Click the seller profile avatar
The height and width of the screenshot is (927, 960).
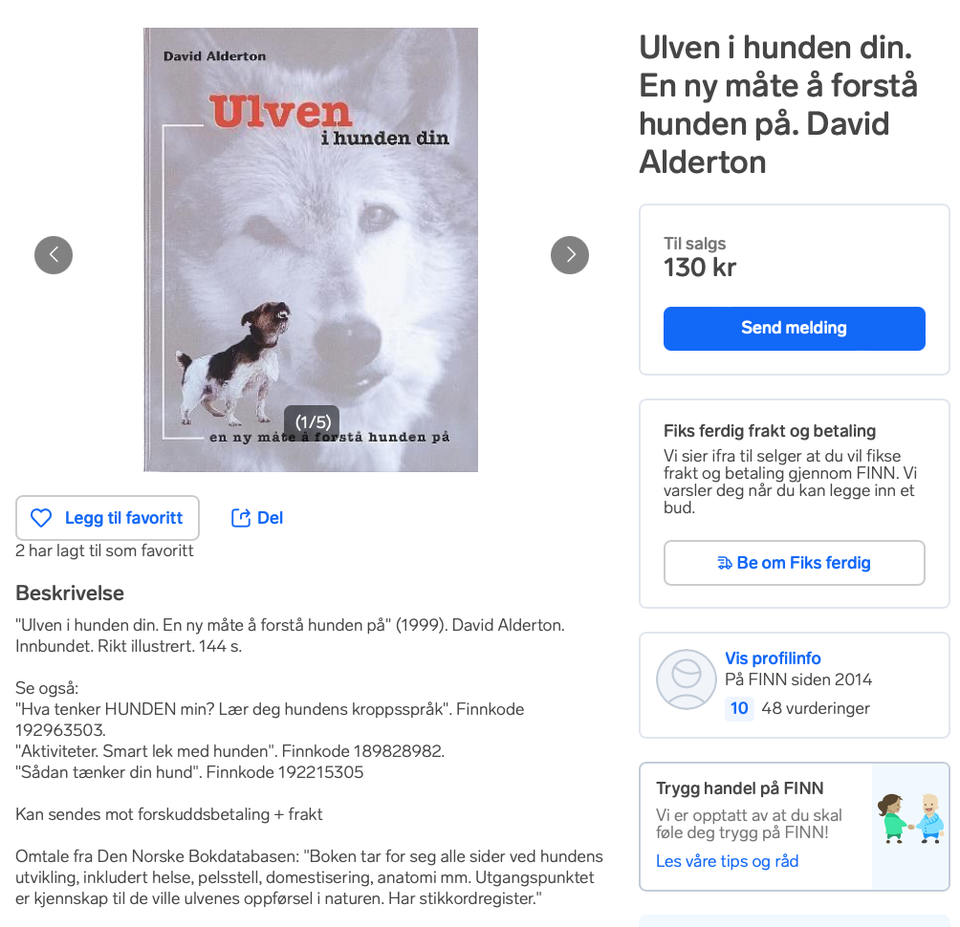tap(686, 680)
